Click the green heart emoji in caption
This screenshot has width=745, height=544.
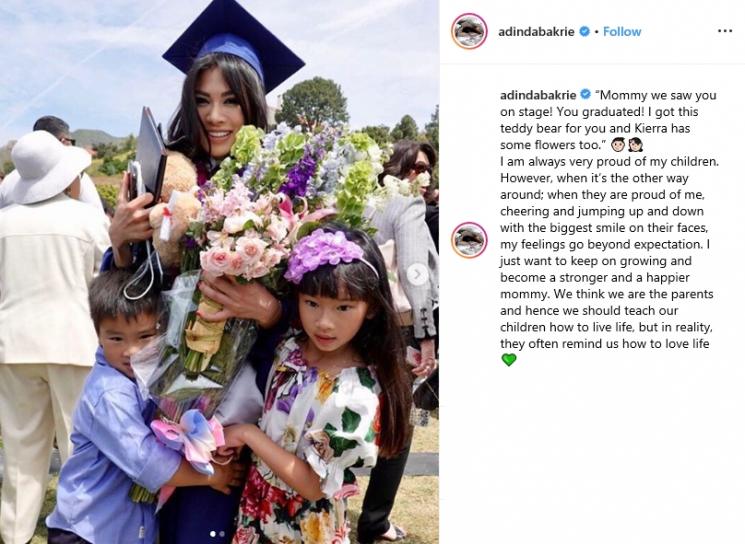[x=509, y=361]
